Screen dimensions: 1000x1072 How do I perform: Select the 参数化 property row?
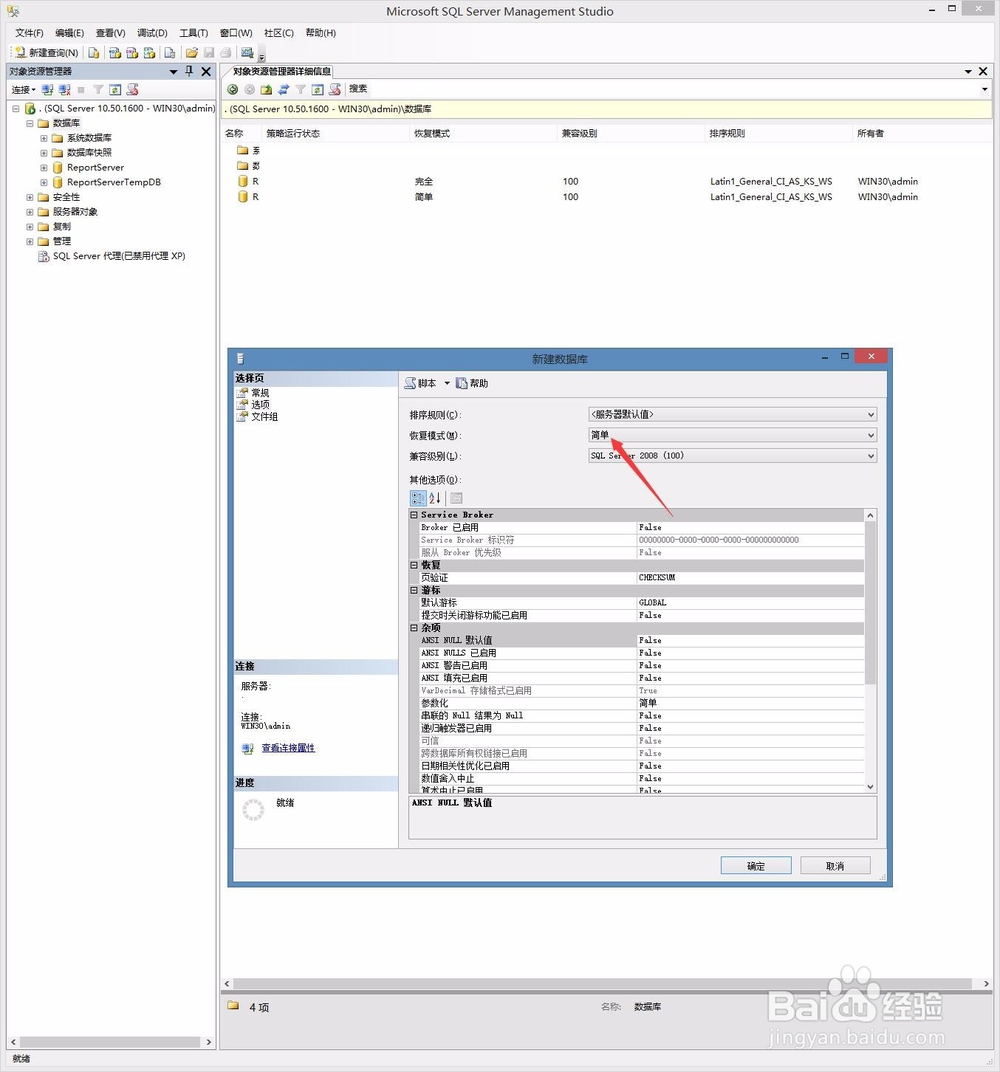(x=641, y=703)
